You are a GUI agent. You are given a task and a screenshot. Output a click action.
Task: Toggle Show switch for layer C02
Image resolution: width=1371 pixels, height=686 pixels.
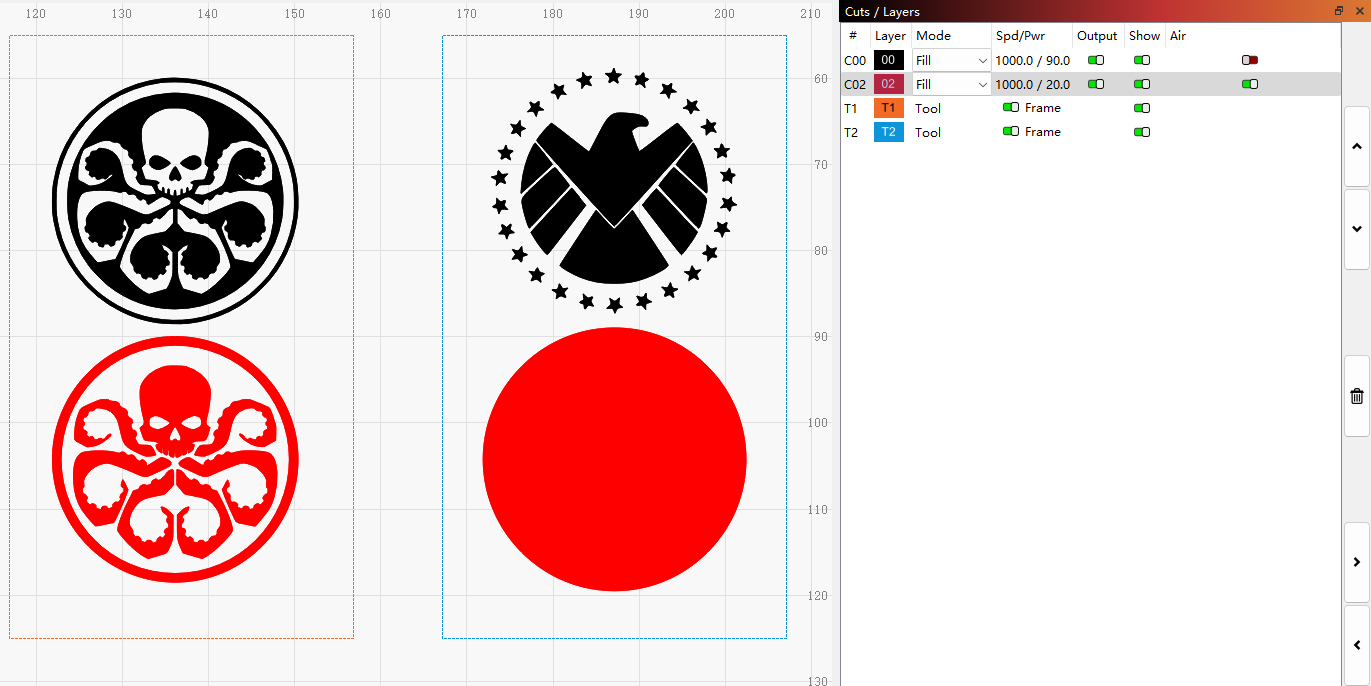(x=1142, y=84)
